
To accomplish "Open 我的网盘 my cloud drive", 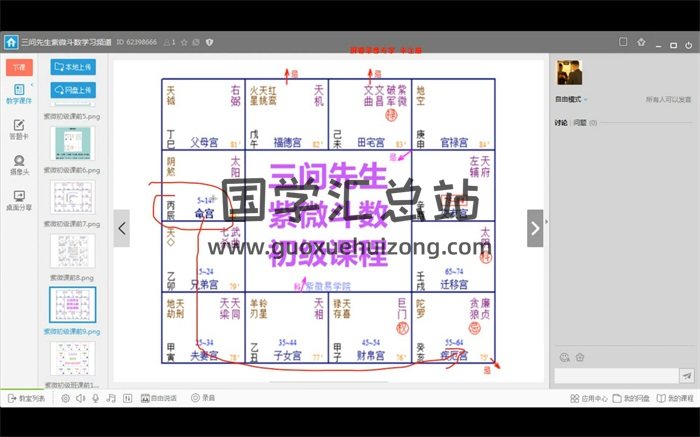I will tap(631, 398).
